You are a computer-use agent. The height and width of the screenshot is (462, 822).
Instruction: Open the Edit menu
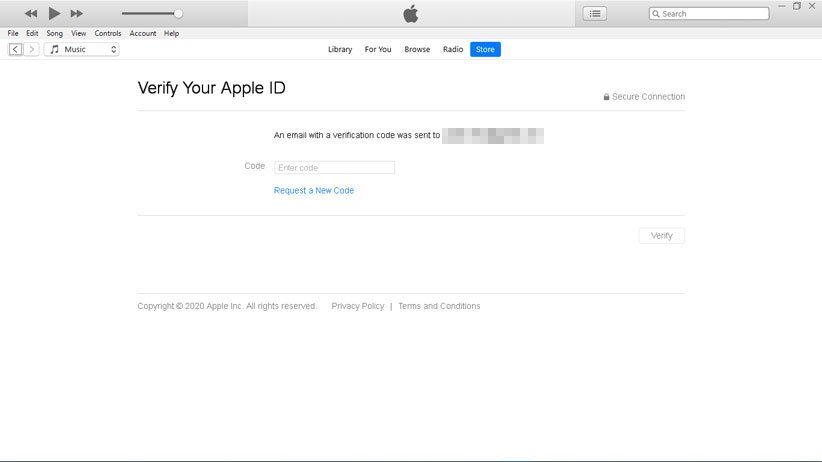click(x=32, y=33)
